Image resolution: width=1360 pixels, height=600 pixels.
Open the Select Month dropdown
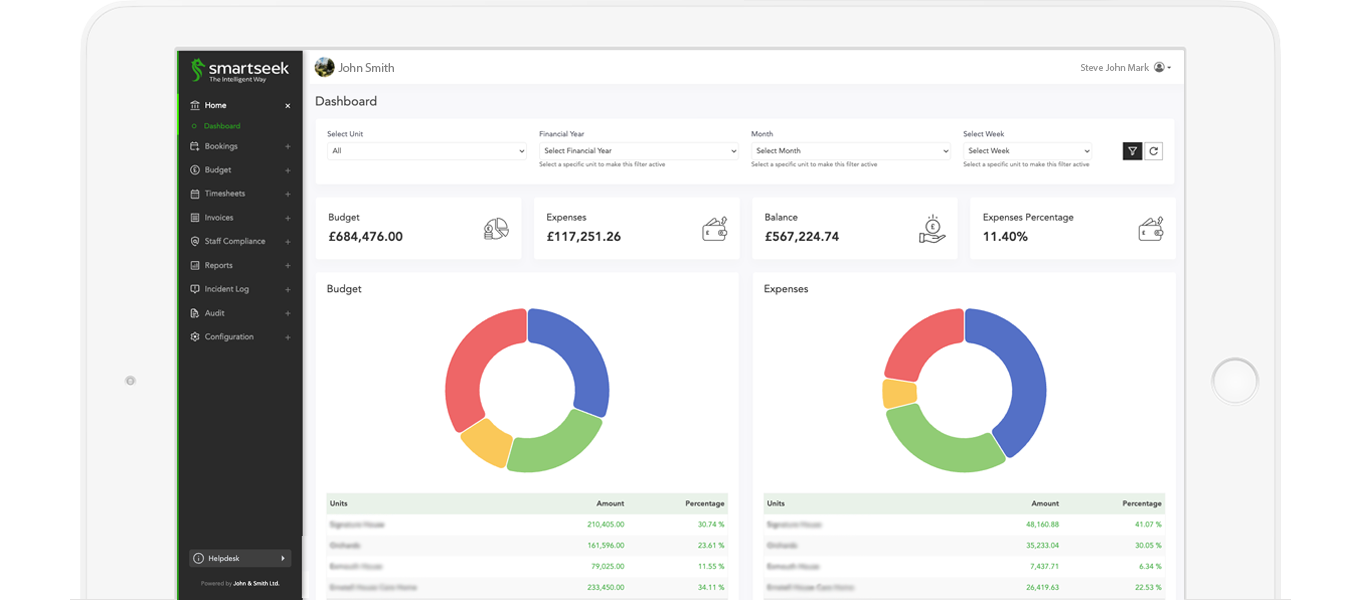coord(850,151)
